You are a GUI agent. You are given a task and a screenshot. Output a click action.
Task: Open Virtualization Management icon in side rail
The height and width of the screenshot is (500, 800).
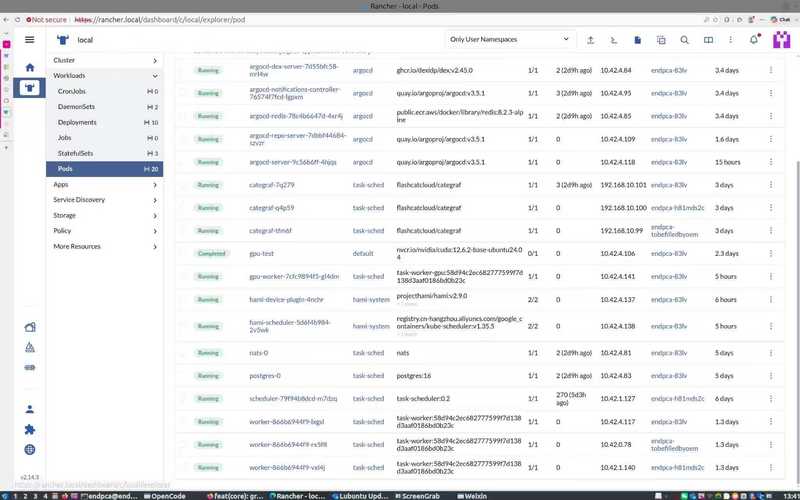coord(30,367)
